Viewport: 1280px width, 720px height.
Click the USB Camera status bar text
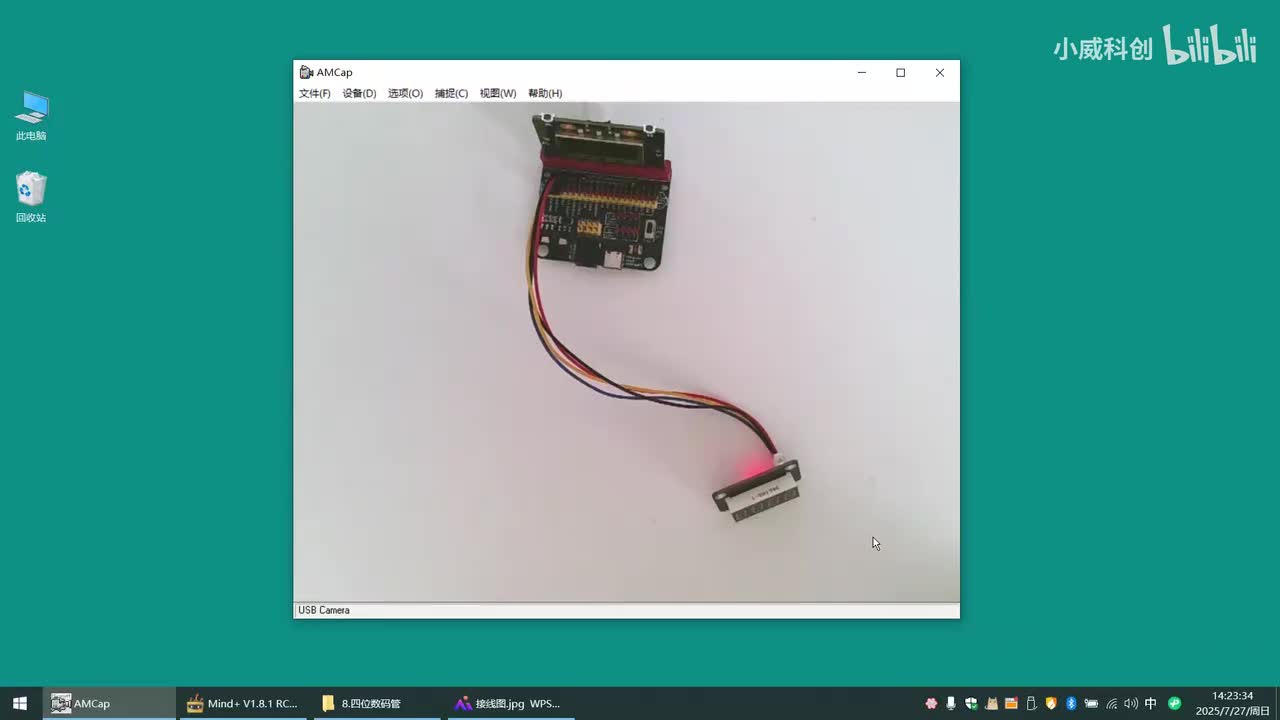[324, 610]
